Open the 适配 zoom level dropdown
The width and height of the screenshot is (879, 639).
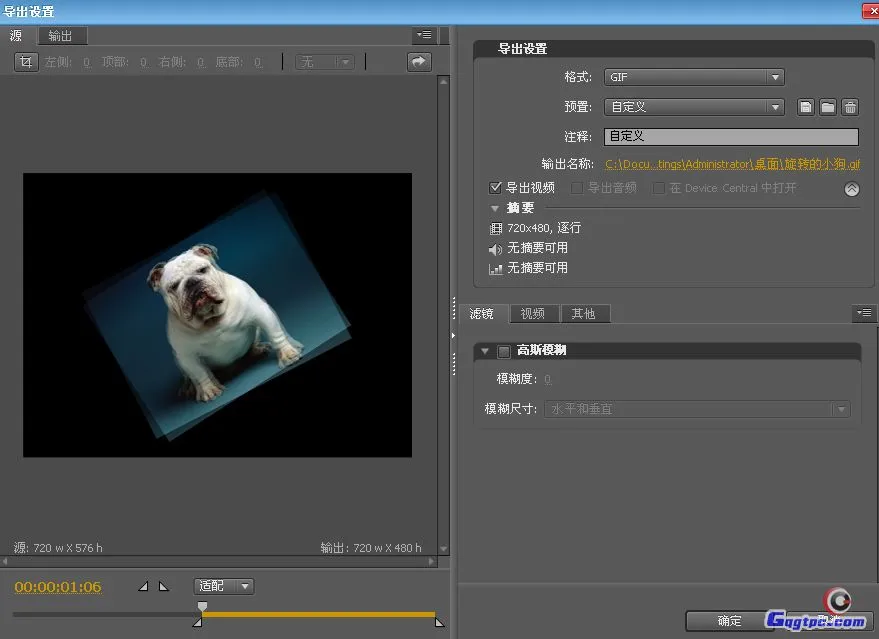coord(224,587)
